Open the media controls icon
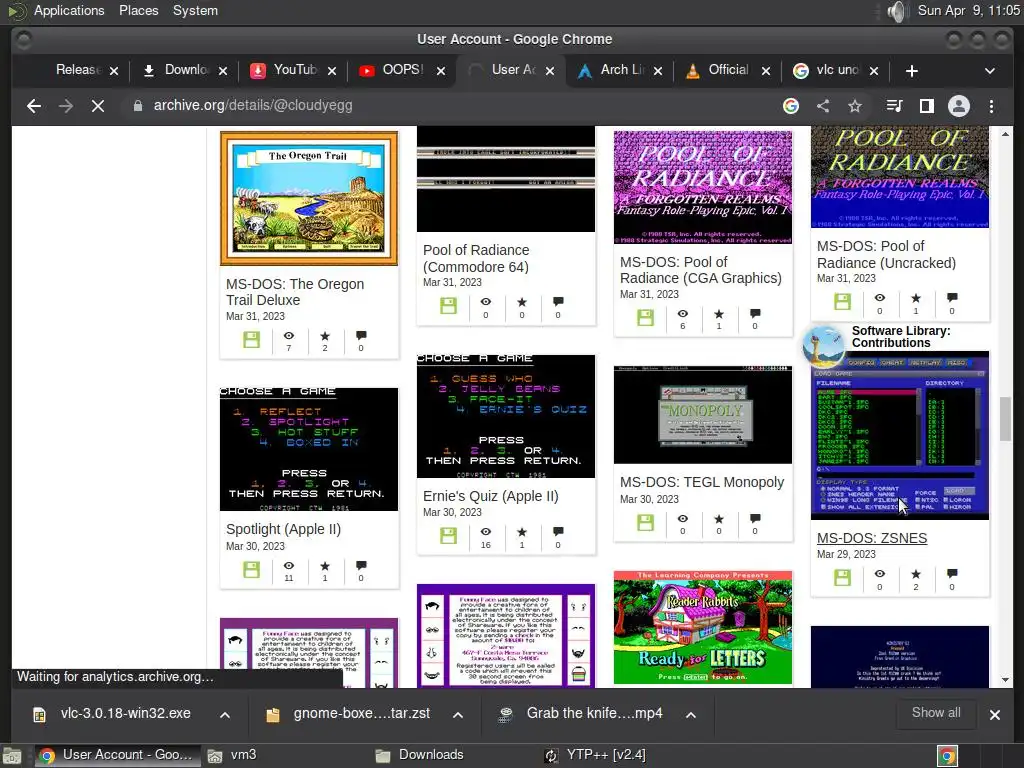The height and width of the screenshot is (768, 1024). (895, 106)
